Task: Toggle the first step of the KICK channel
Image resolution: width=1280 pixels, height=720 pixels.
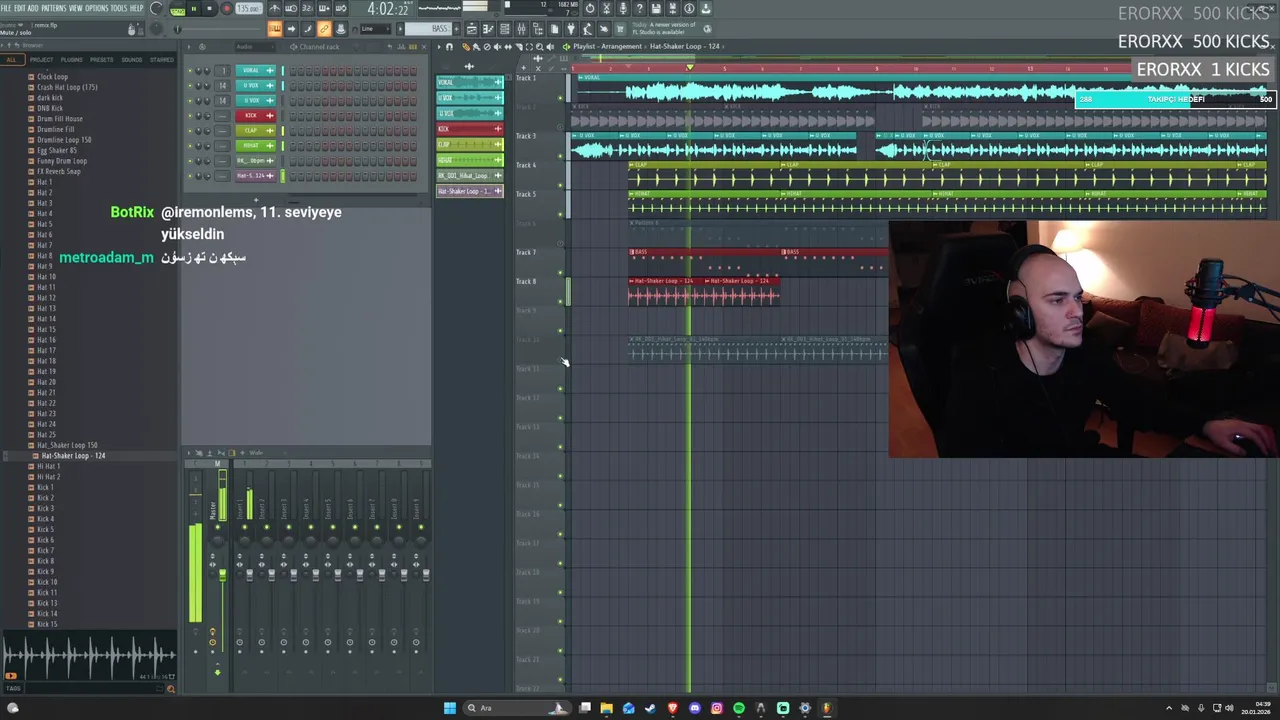Action: click(x=293, y=116)
